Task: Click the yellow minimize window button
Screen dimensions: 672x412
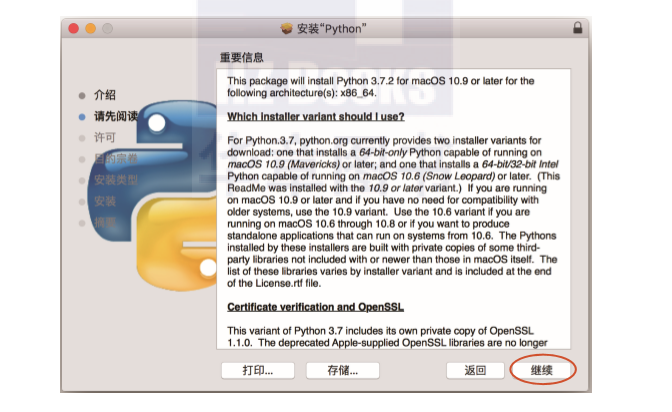Action: click(x=90, y=28)
